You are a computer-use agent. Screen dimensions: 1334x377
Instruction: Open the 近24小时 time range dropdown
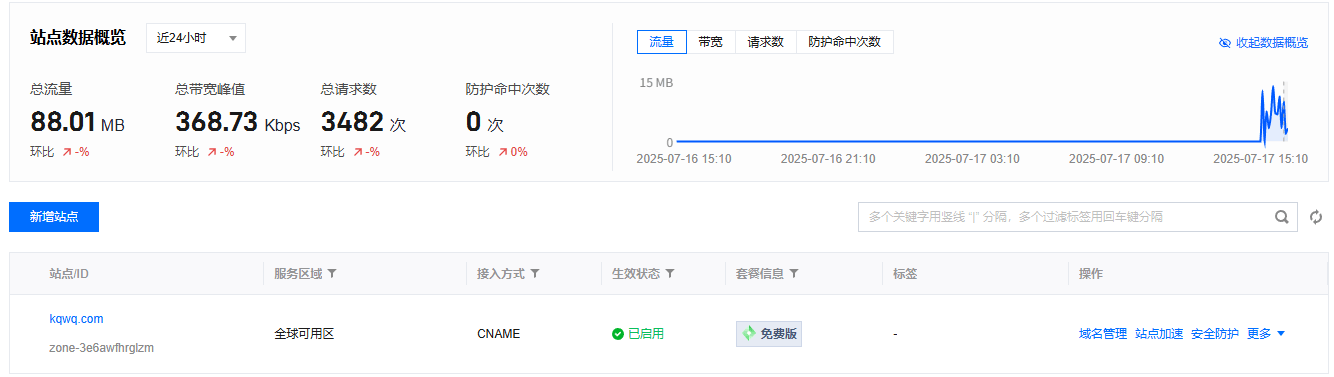click(196, 38)
